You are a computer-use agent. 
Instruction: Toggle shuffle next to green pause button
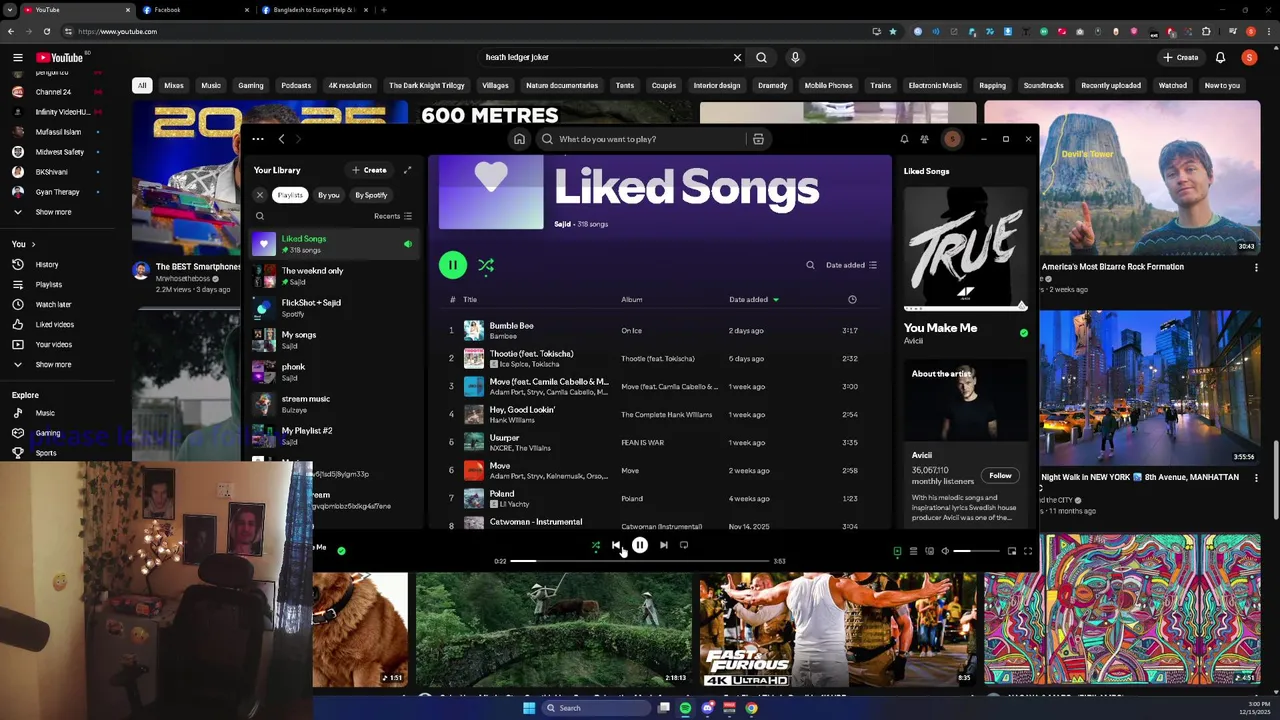(486, 265)
